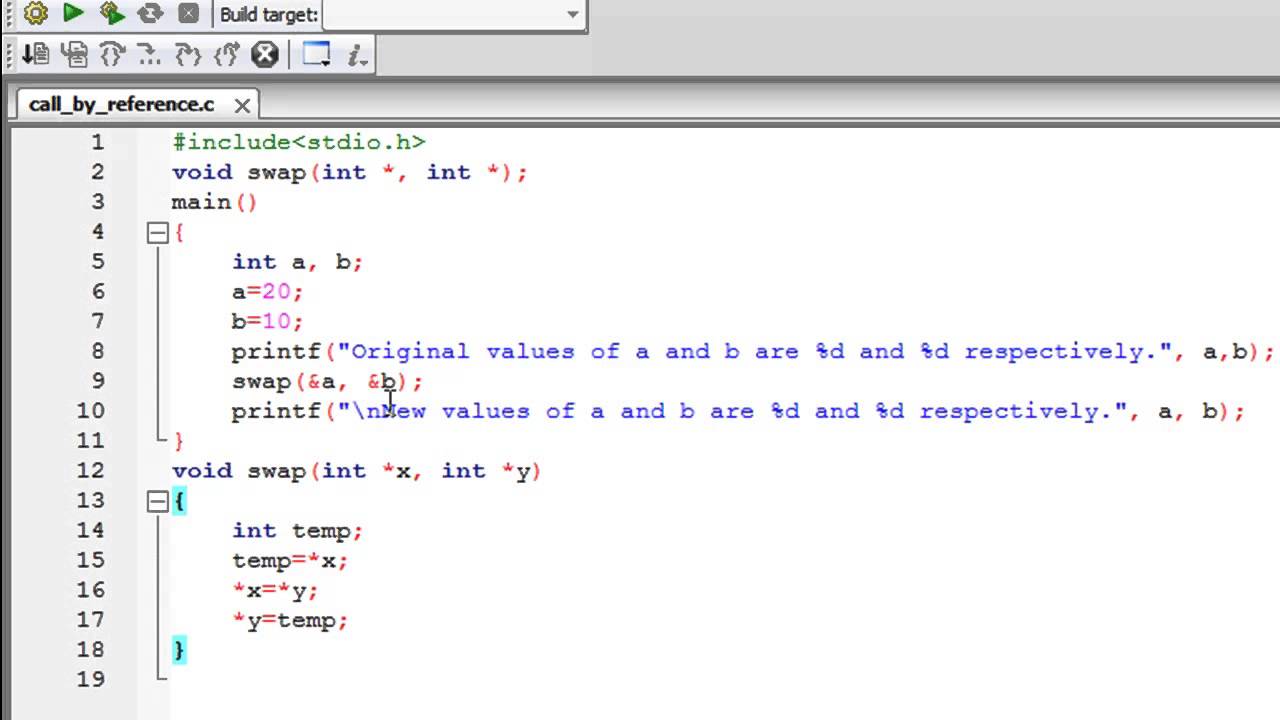
Task: Collapse the main function fold at line 4
Action: pos(157,232)
